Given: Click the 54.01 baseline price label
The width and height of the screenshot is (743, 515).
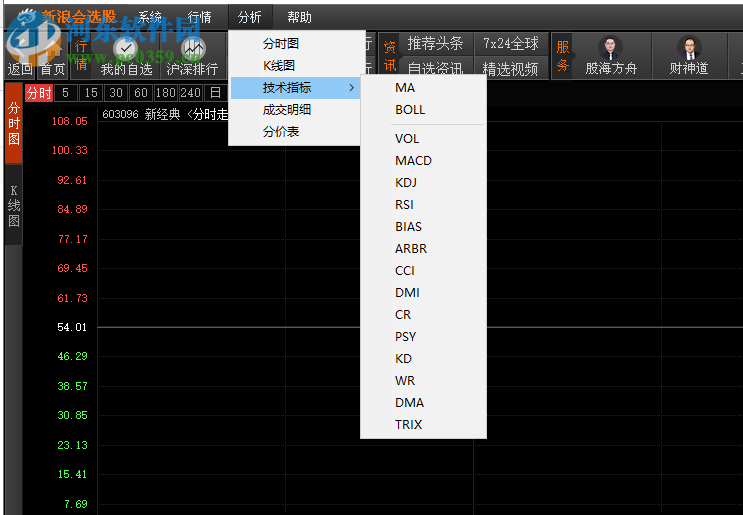Looking at the screenshot, I should click(72, 327).
